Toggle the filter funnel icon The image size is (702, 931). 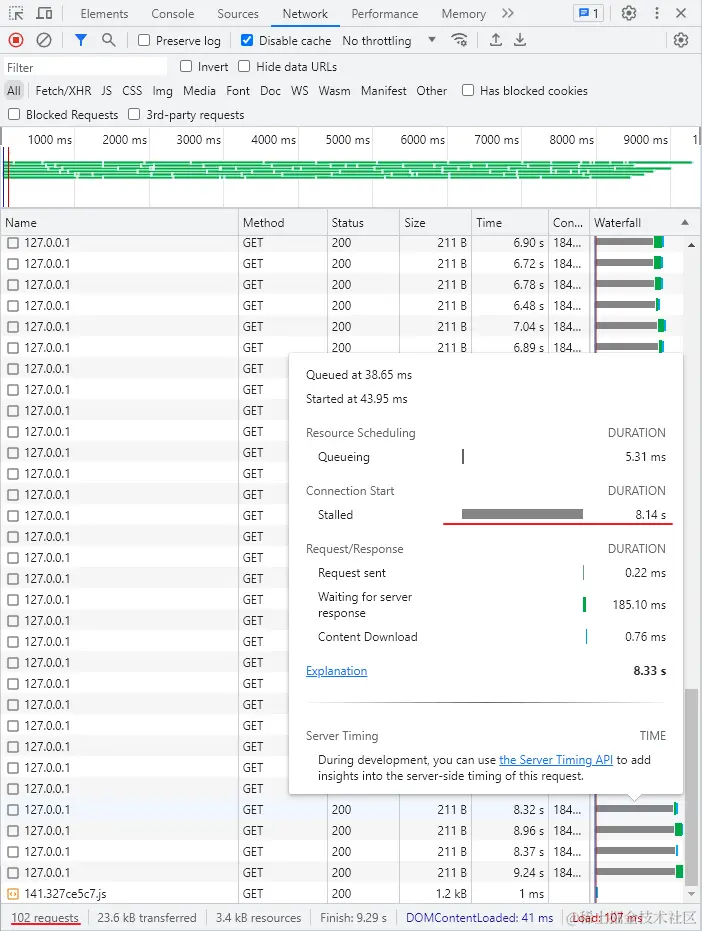(81, 40)
